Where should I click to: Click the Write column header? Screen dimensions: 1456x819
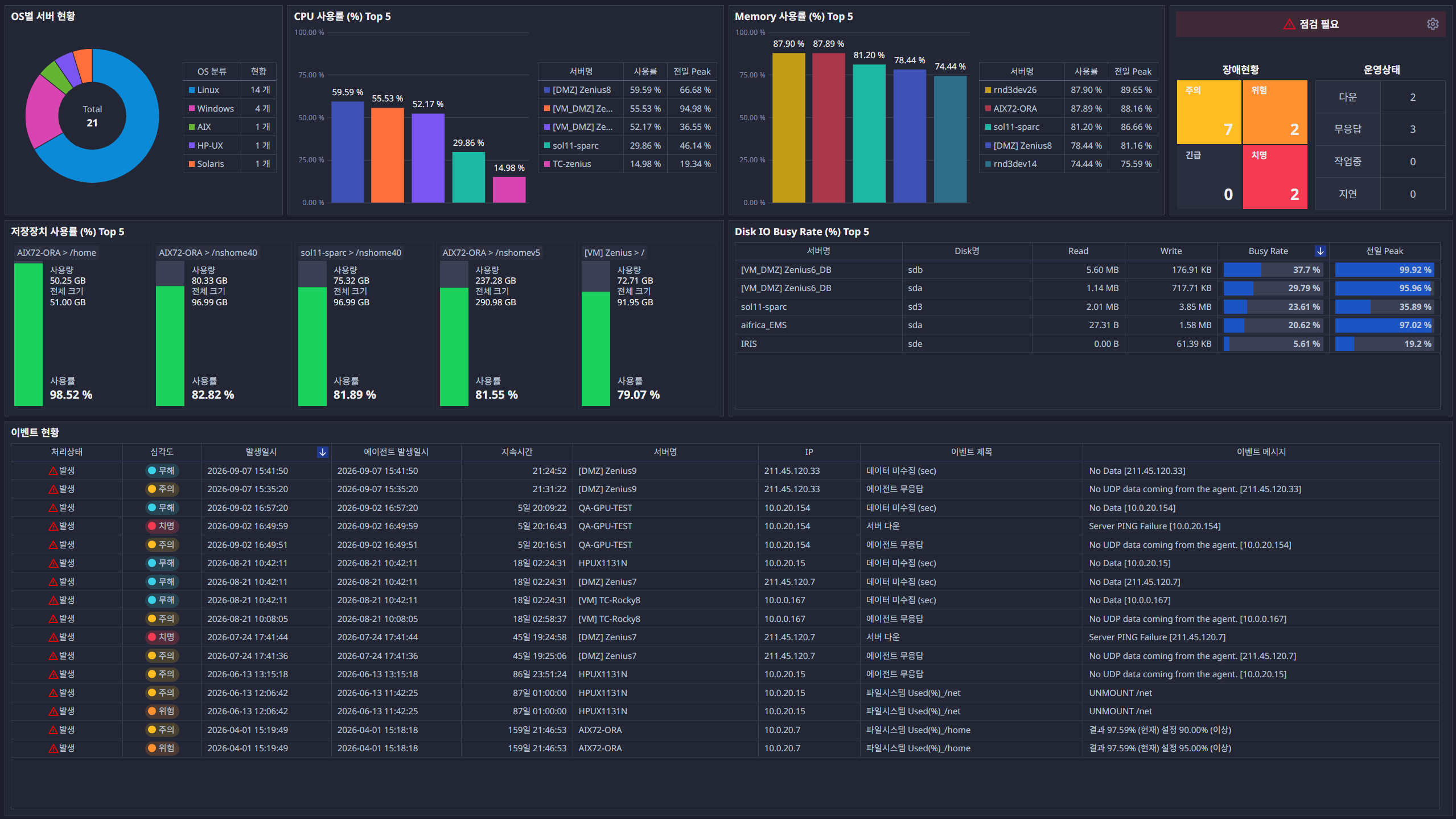[x=1171, y=251]
